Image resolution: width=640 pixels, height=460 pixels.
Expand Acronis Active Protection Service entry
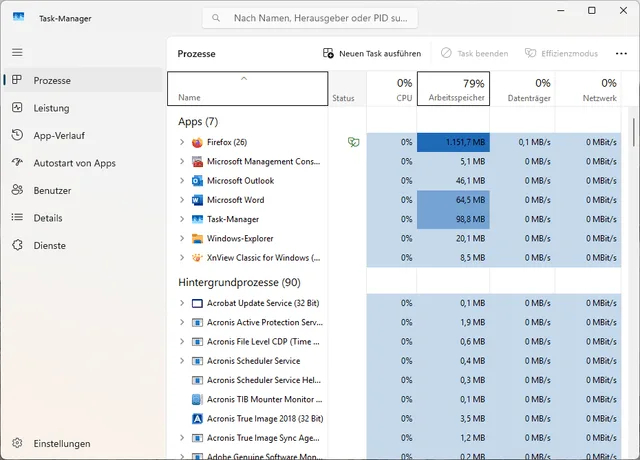click(x=181, y=322)
